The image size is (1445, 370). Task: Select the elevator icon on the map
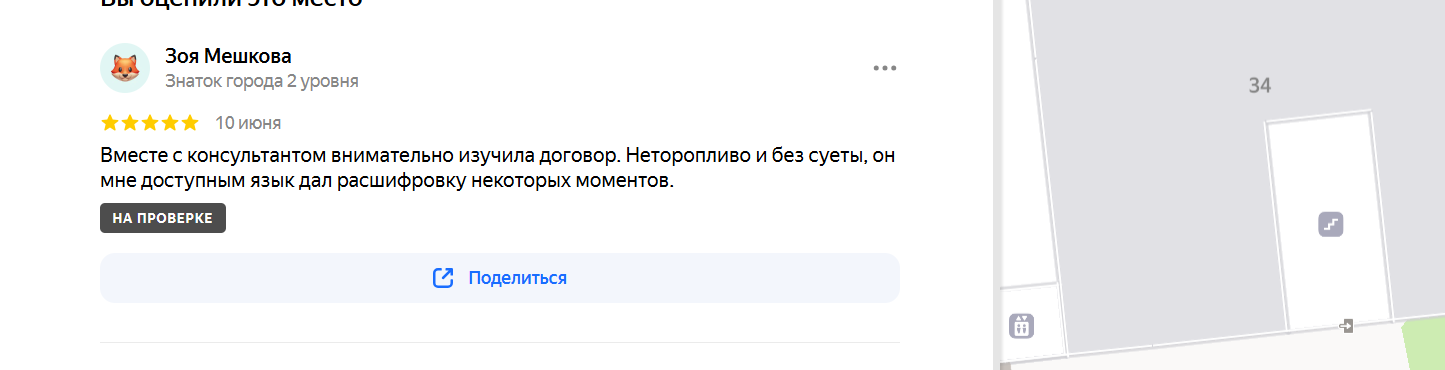point(1021,325)
